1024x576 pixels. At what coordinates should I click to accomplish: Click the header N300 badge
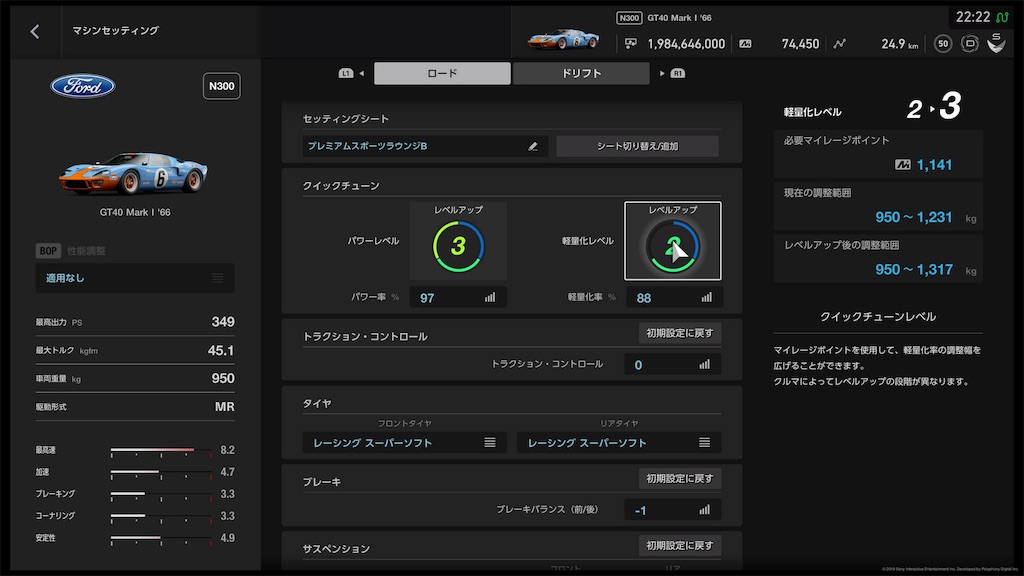(629, 18)
